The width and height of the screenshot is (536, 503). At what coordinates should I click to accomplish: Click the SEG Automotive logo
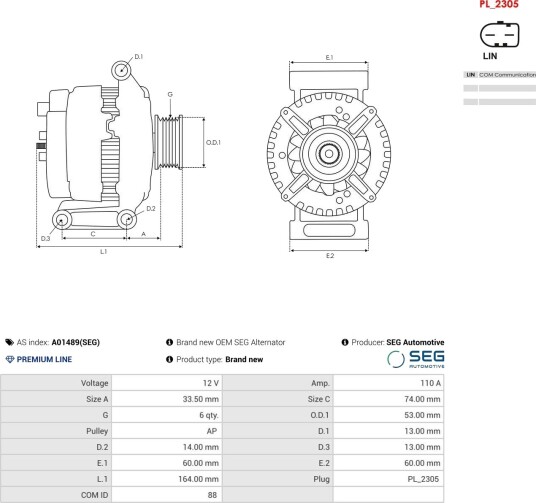[416, 359]
